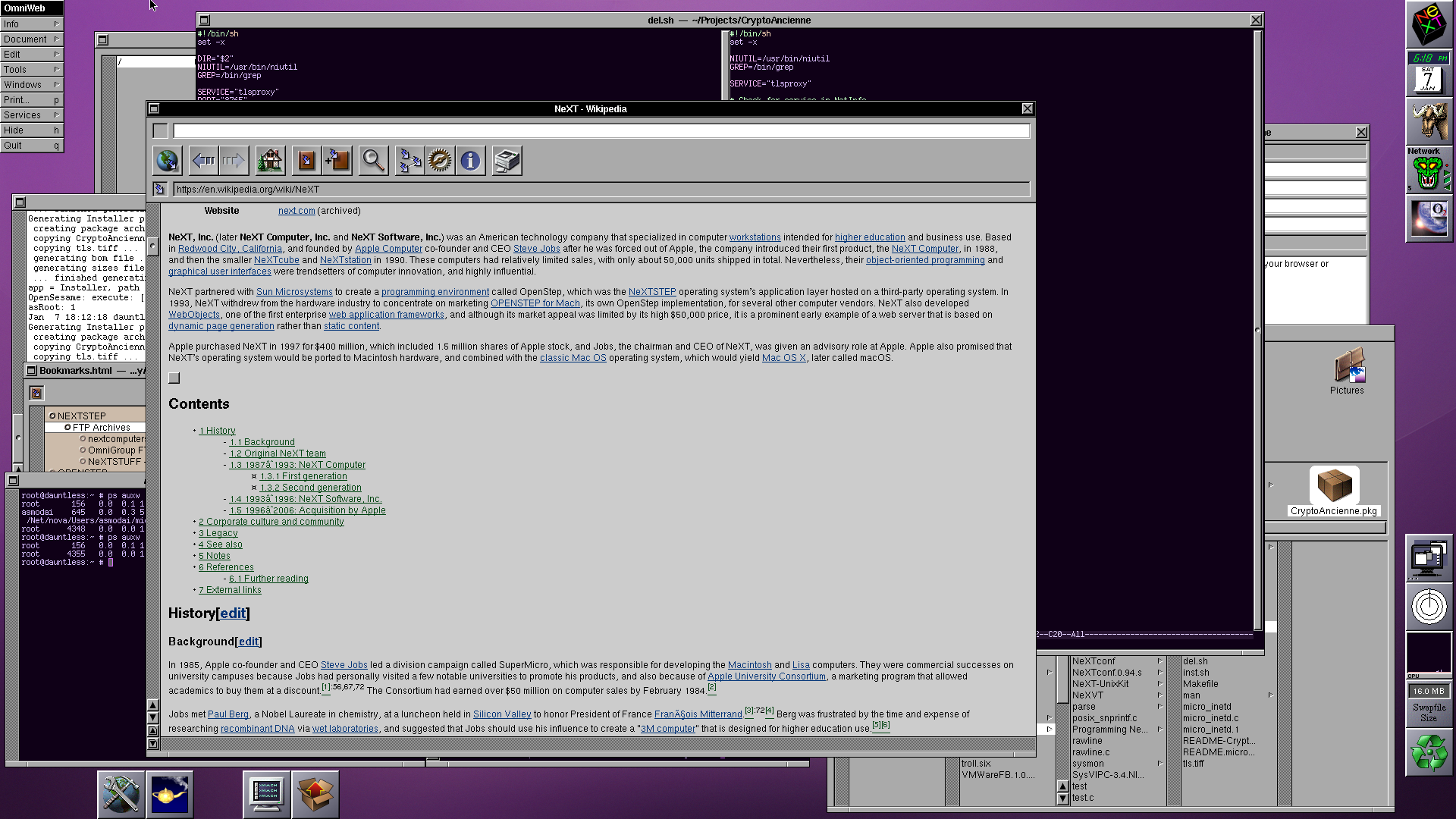
Task: Toggle the square box beside the top field
Action: tap(160, 131)
